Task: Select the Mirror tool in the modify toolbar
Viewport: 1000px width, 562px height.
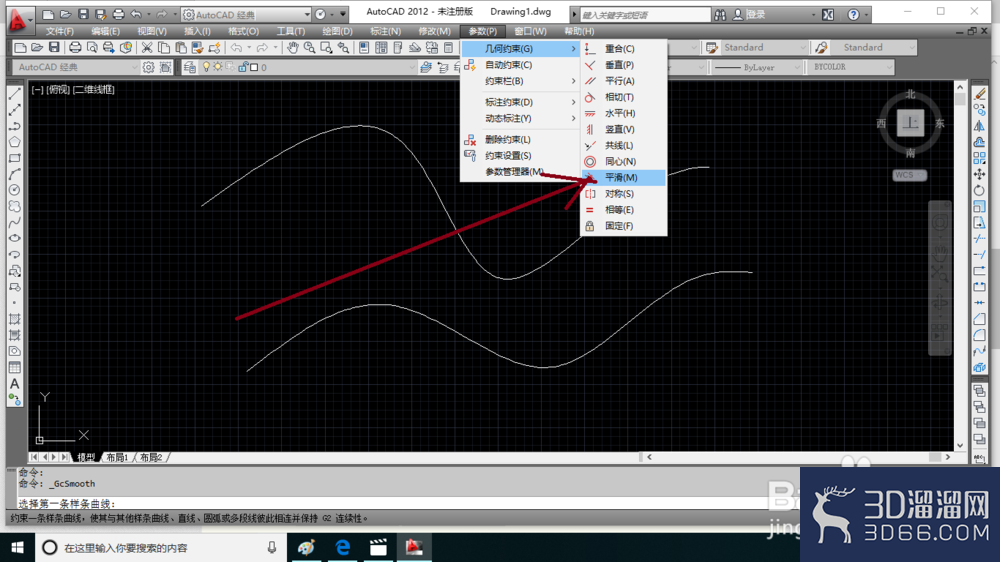Action: pos(980,126)
